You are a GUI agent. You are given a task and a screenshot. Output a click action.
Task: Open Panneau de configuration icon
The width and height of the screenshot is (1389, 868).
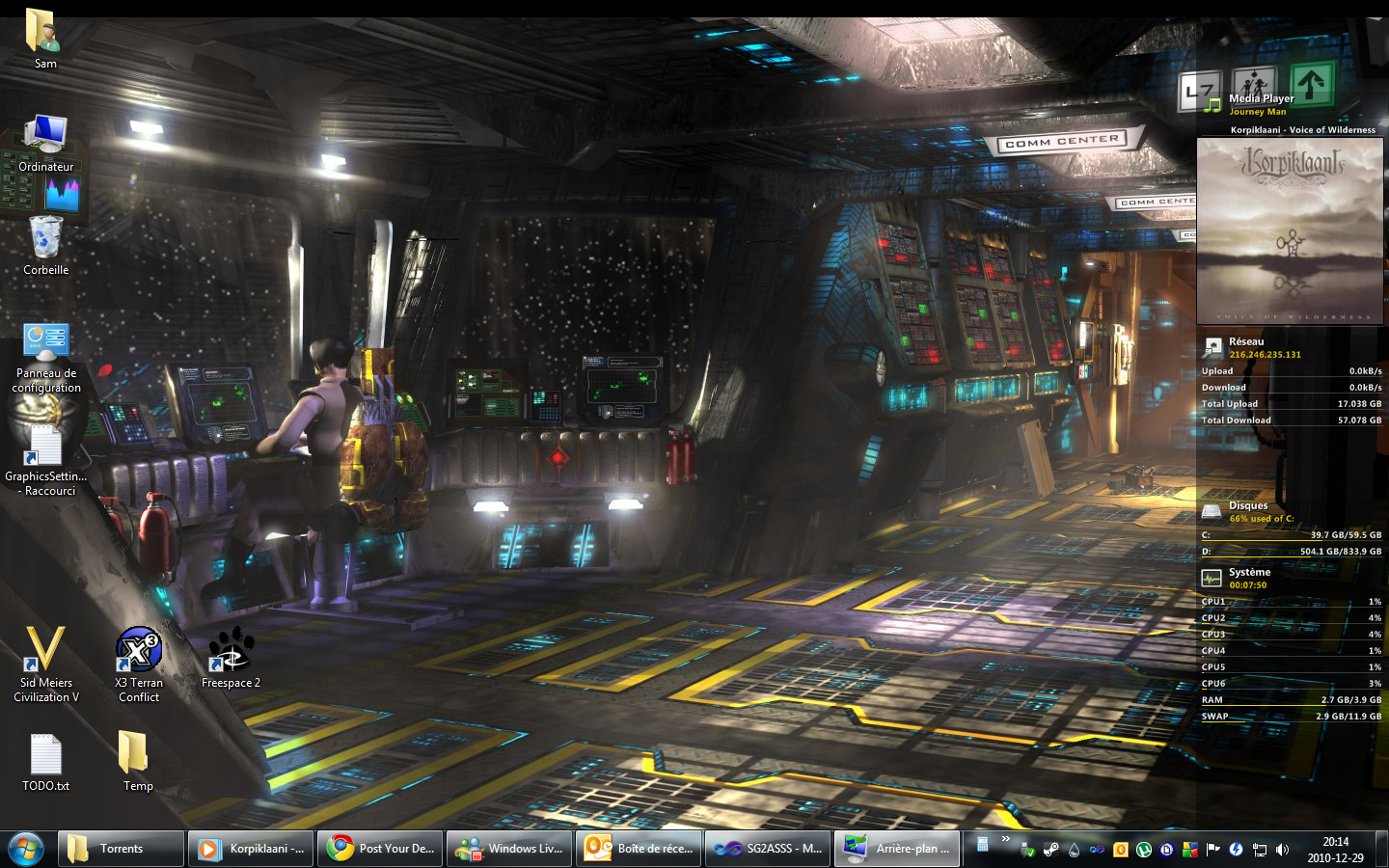tap(45, 357)
